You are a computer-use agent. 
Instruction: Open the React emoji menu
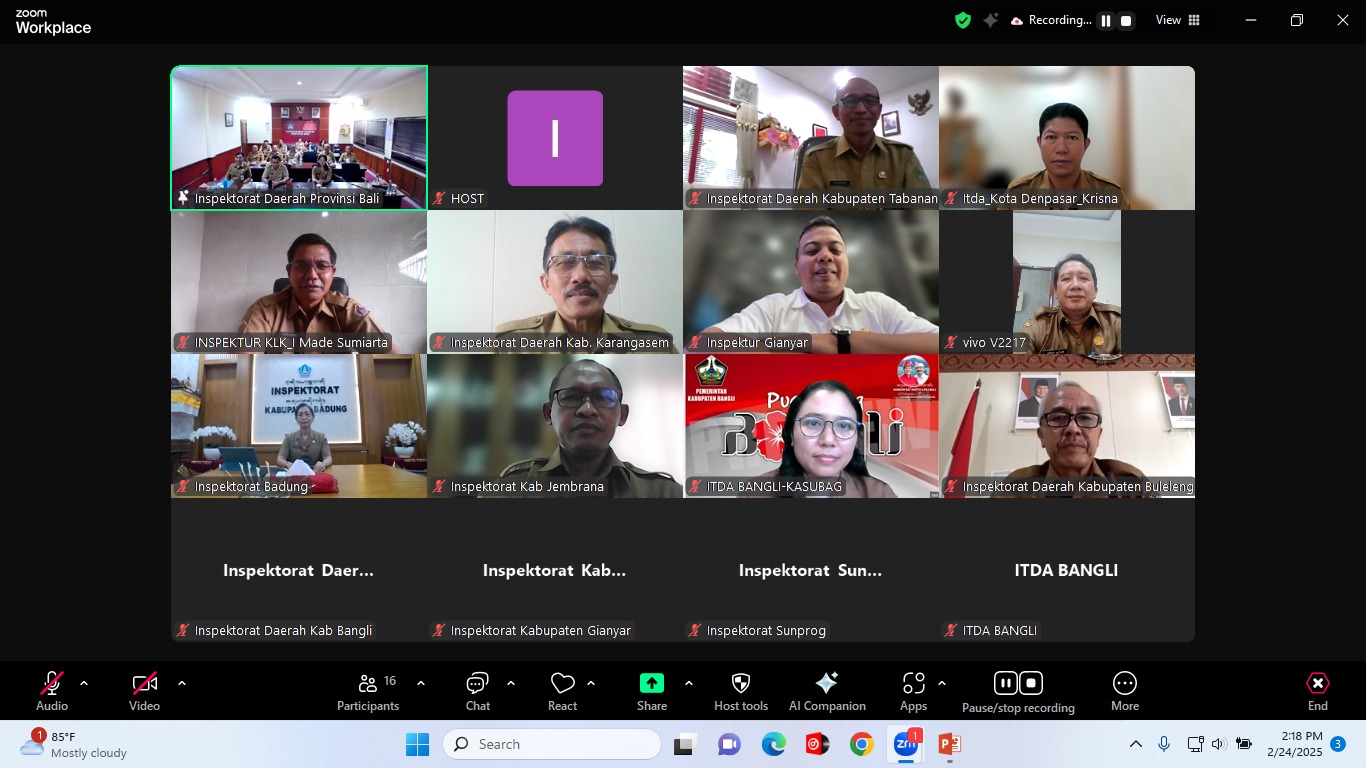562,692
